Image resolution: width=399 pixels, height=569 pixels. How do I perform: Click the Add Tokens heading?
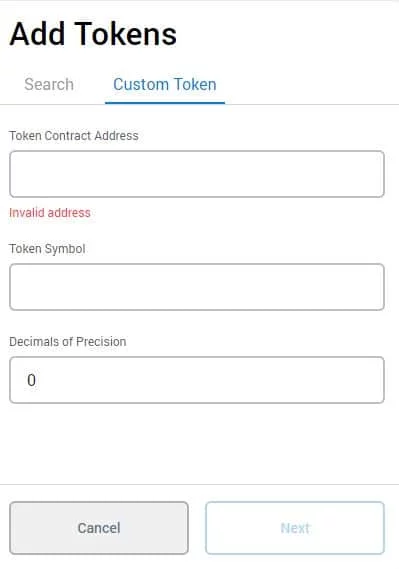93,34
